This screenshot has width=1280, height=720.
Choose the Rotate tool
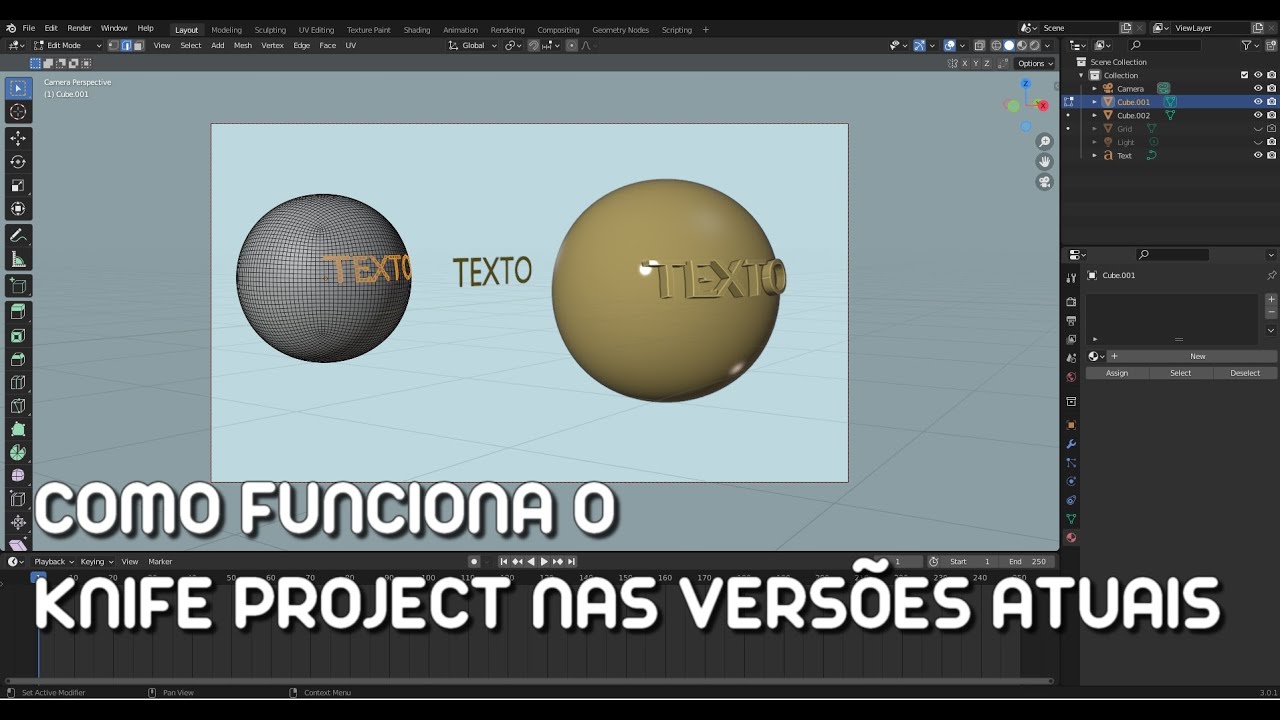18,161
